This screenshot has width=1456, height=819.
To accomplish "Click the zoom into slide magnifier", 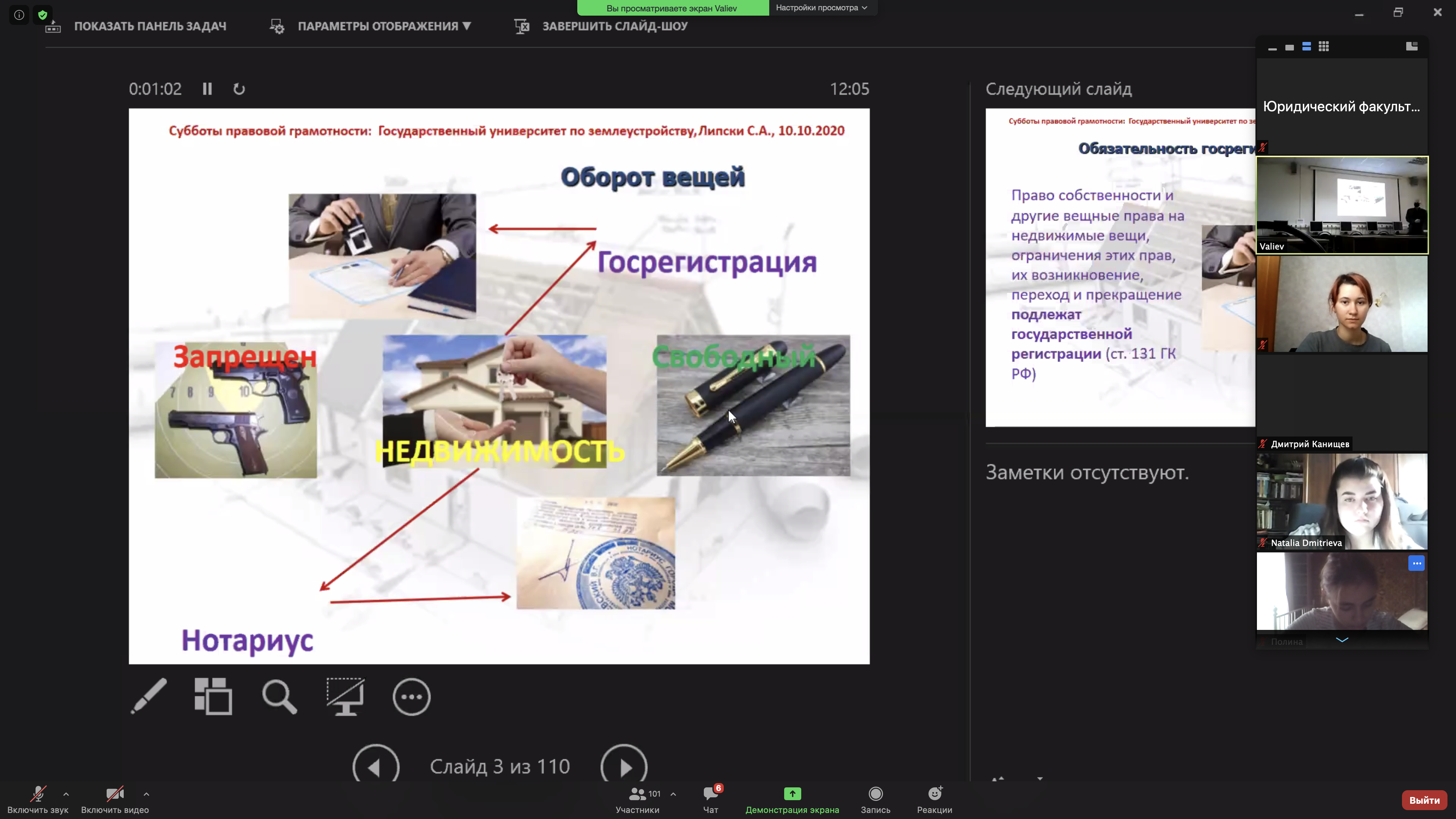I will tap(279, 696).
